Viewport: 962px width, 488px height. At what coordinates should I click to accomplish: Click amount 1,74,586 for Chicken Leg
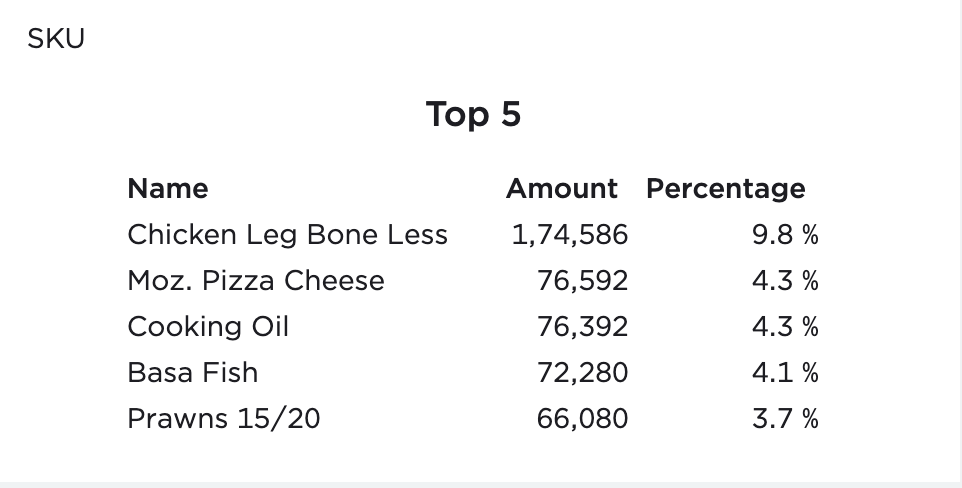coord(569,235)
